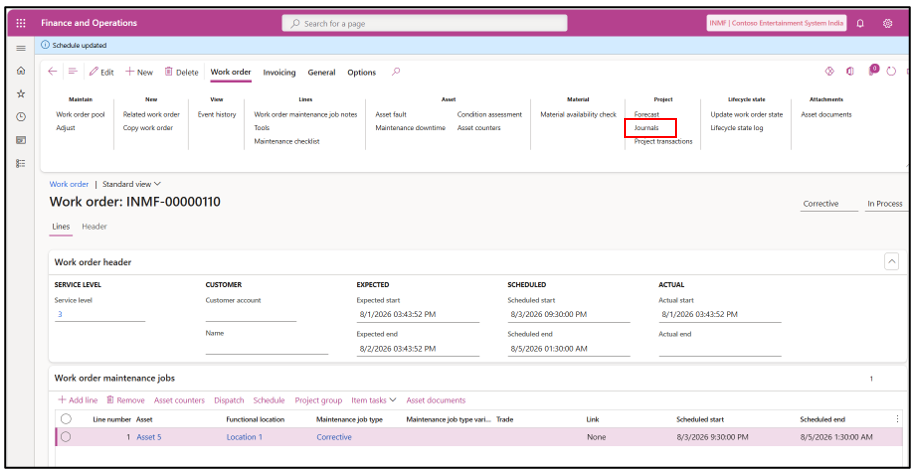Click the search magnifier beside Options
Viewport: 916px width, 475px height.
(x=396, y=72)
